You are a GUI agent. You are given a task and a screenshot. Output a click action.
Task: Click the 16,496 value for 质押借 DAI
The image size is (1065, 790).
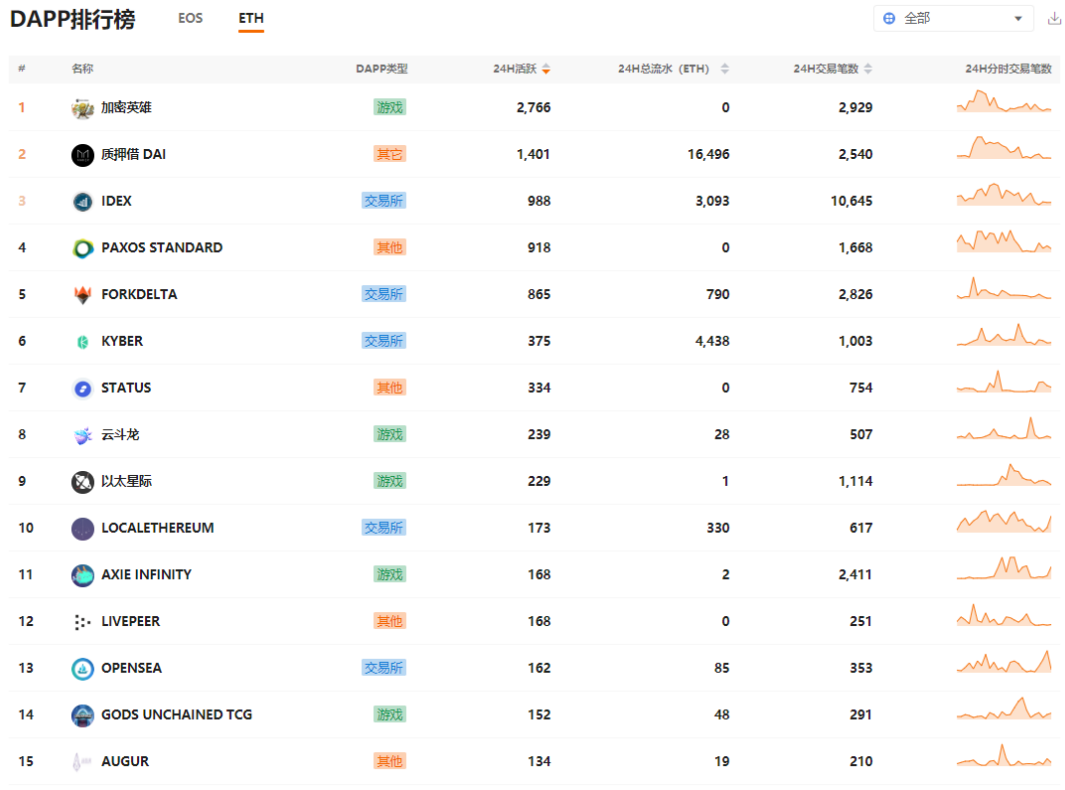708,154
